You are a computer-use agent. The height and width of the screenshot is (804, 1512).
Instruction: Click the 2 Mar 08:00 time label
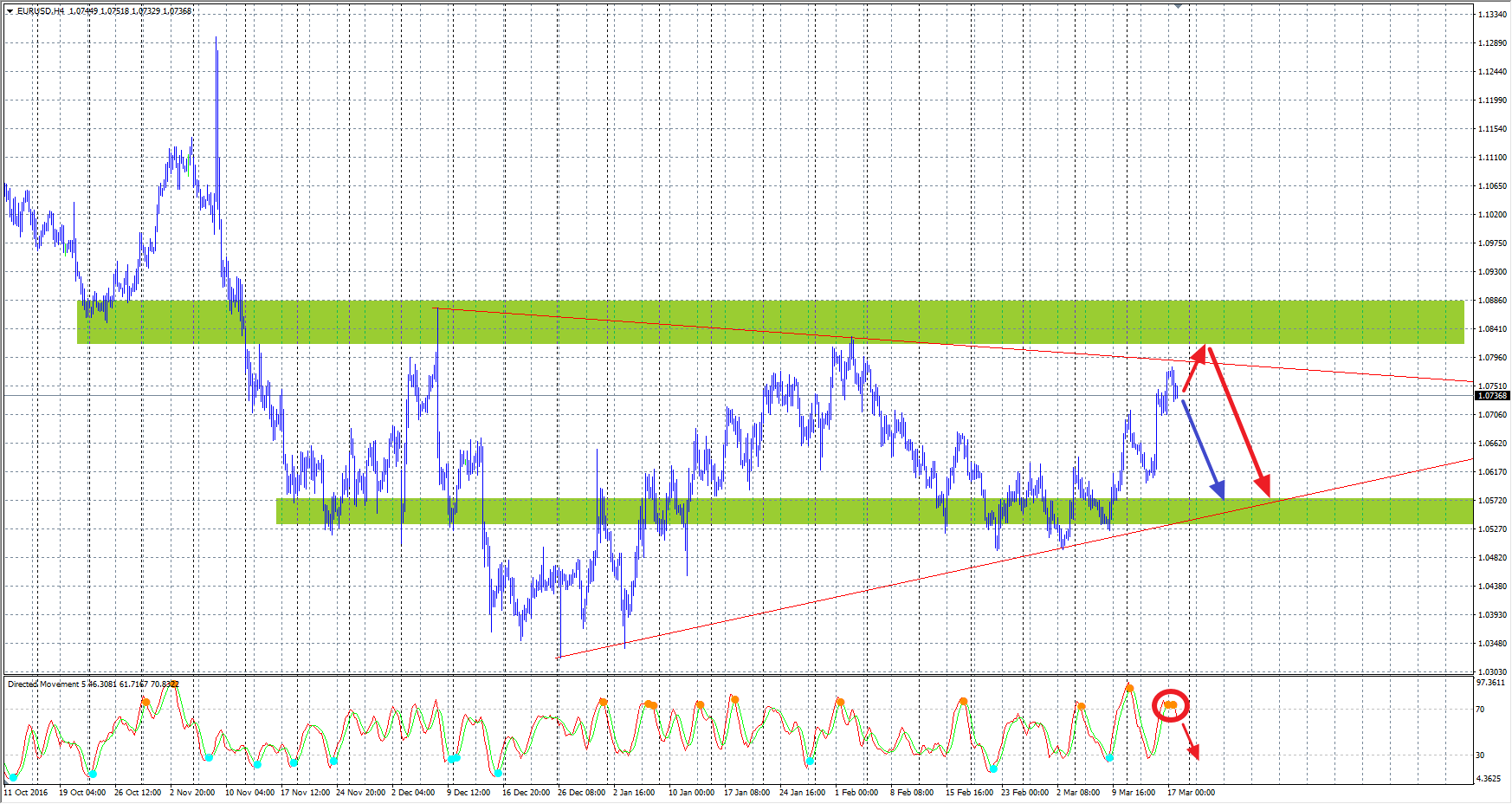click(1078, 793)
